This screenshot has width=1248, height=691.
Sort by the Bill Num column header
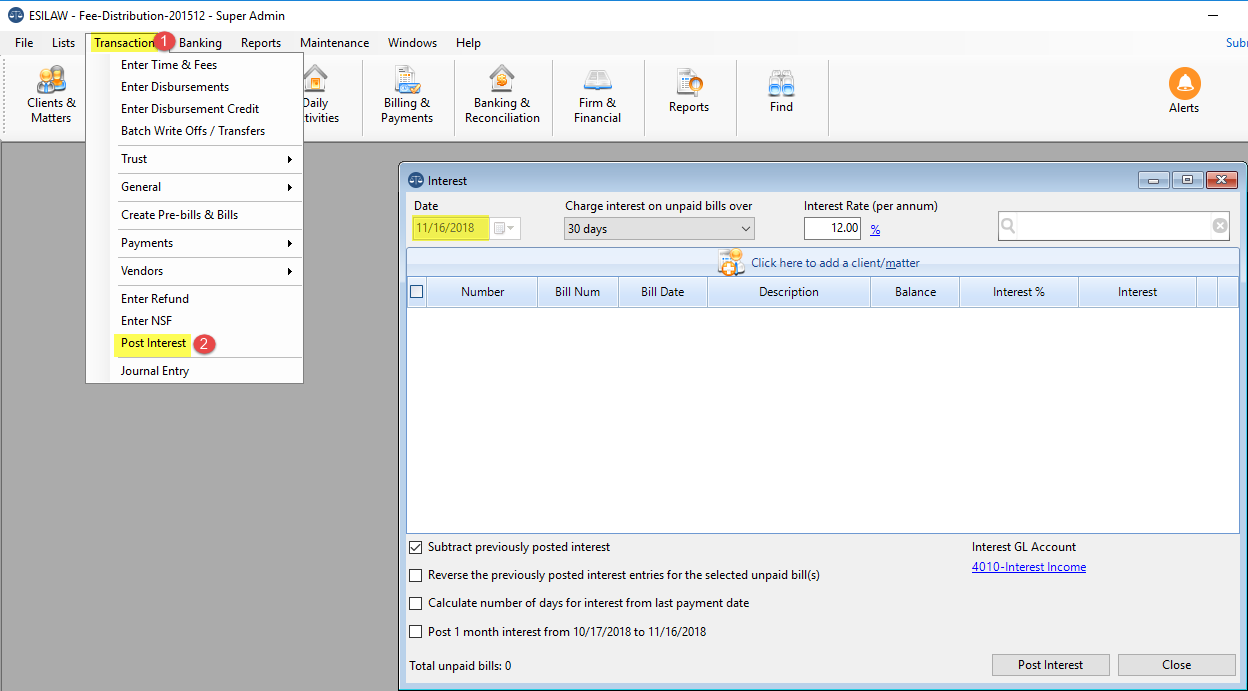(x=578, y=292)
